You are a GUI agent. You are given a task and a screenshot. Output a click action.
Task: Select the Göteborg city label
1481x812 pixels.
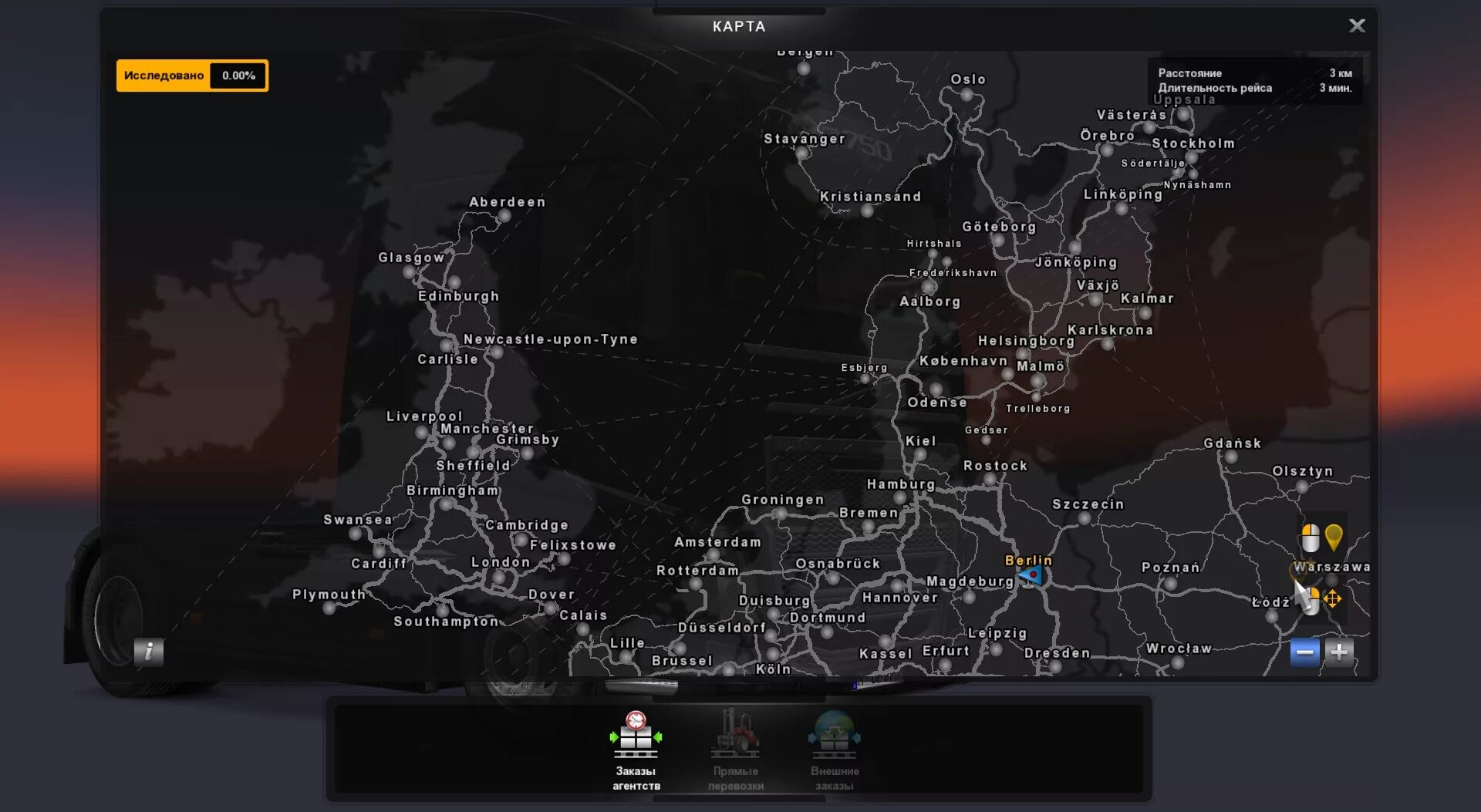(999, 227)
